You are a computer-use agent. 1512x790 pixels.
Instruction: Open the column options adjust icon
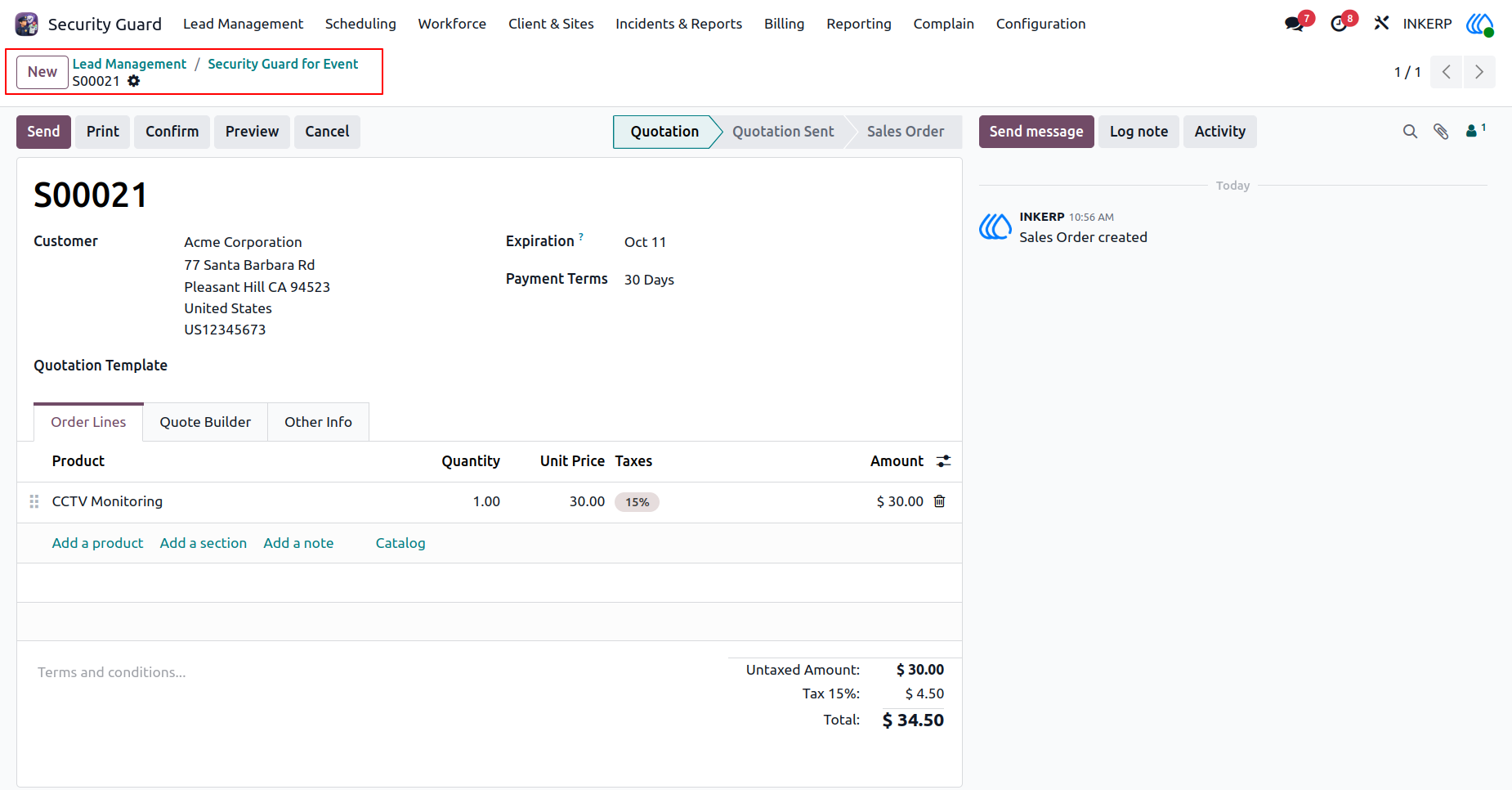point(943,461)
